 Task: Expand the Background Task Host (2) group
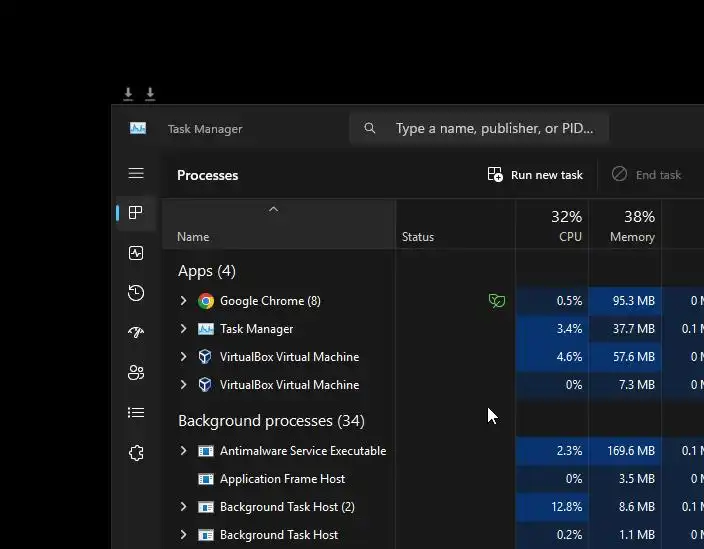[x=183, y=506]
